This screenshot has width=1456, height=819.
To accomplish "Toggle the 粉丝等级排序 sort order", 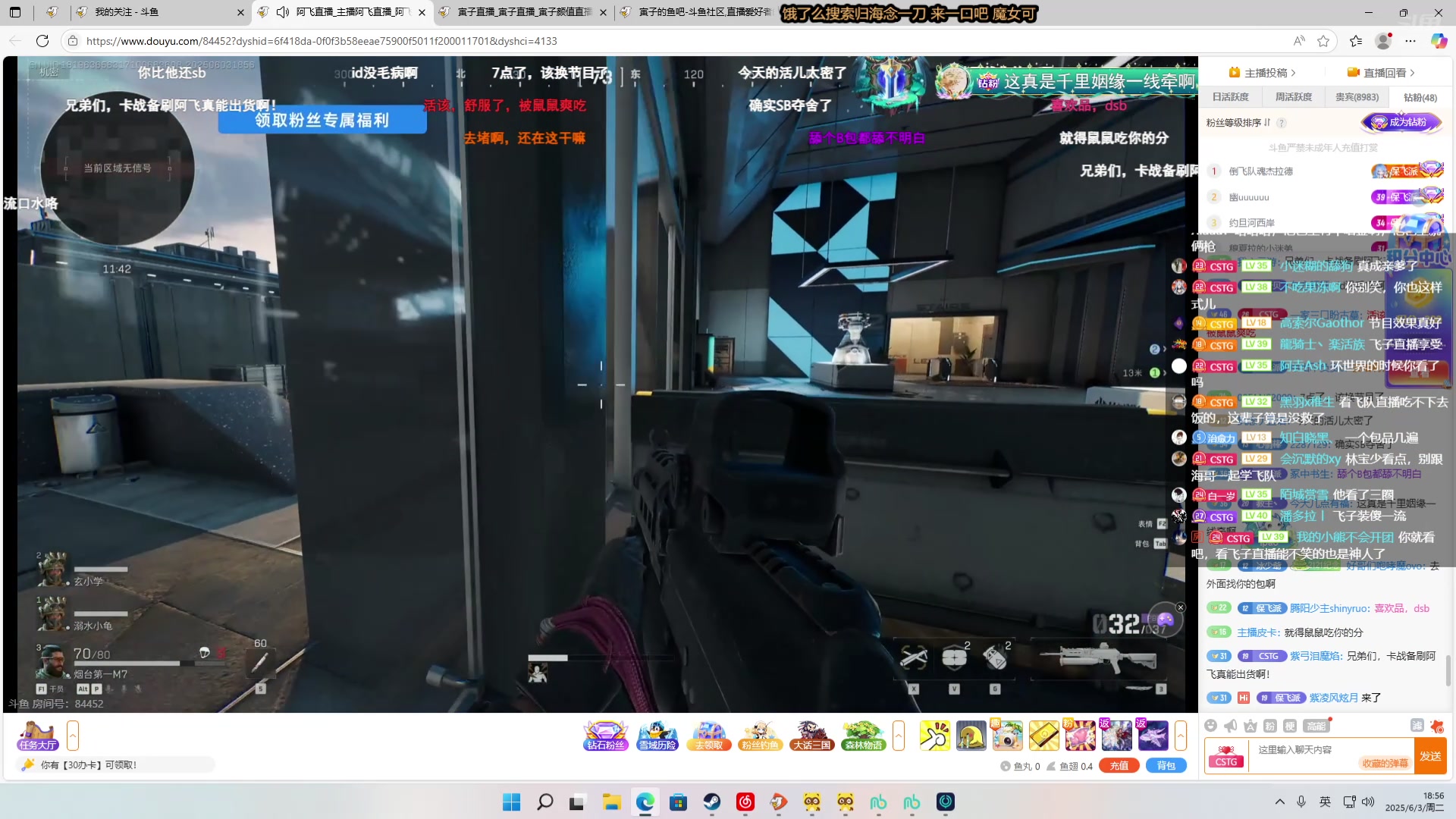I will pyautogui.click(x=1238, y=123).
